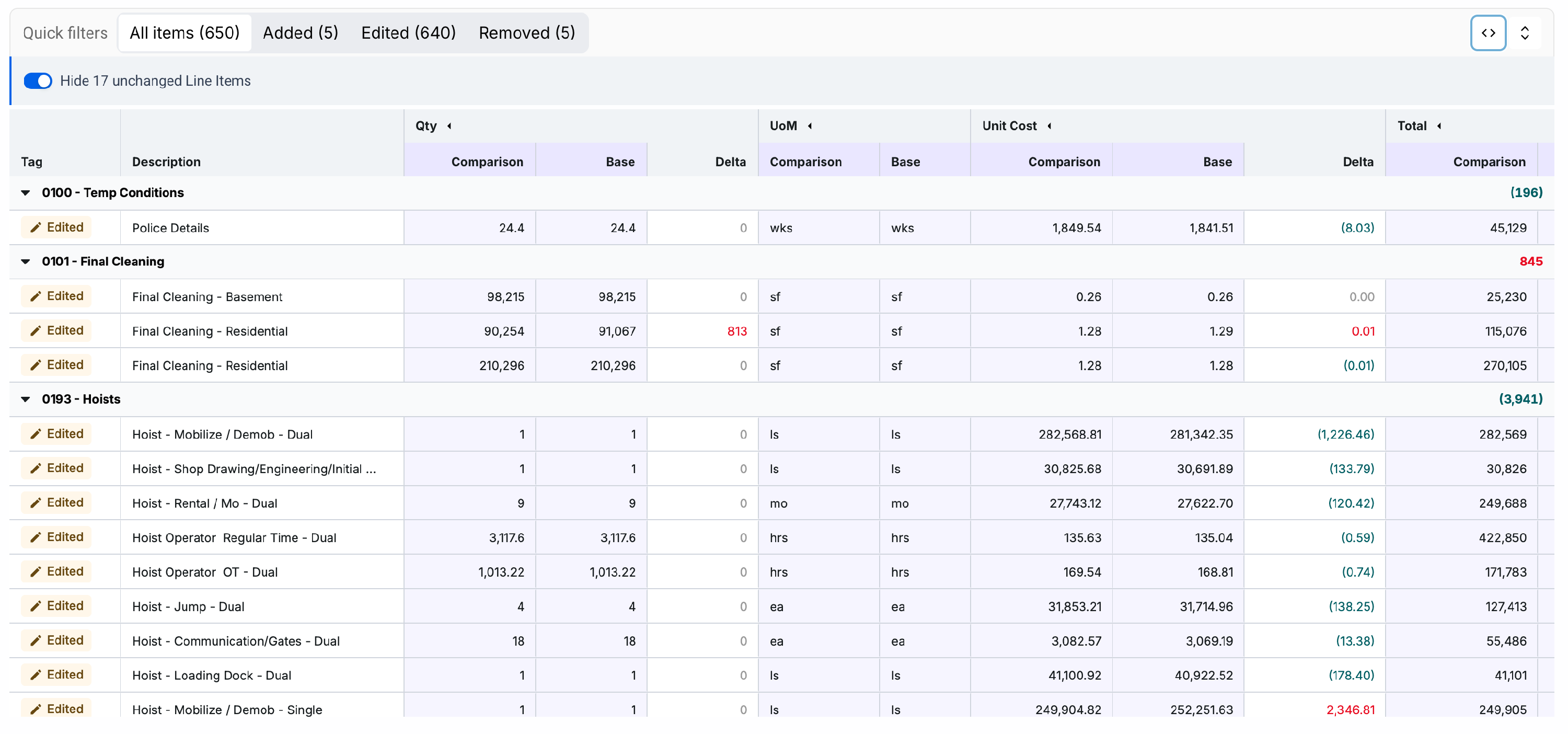Filter to Removed (5) items

[526, 33]
